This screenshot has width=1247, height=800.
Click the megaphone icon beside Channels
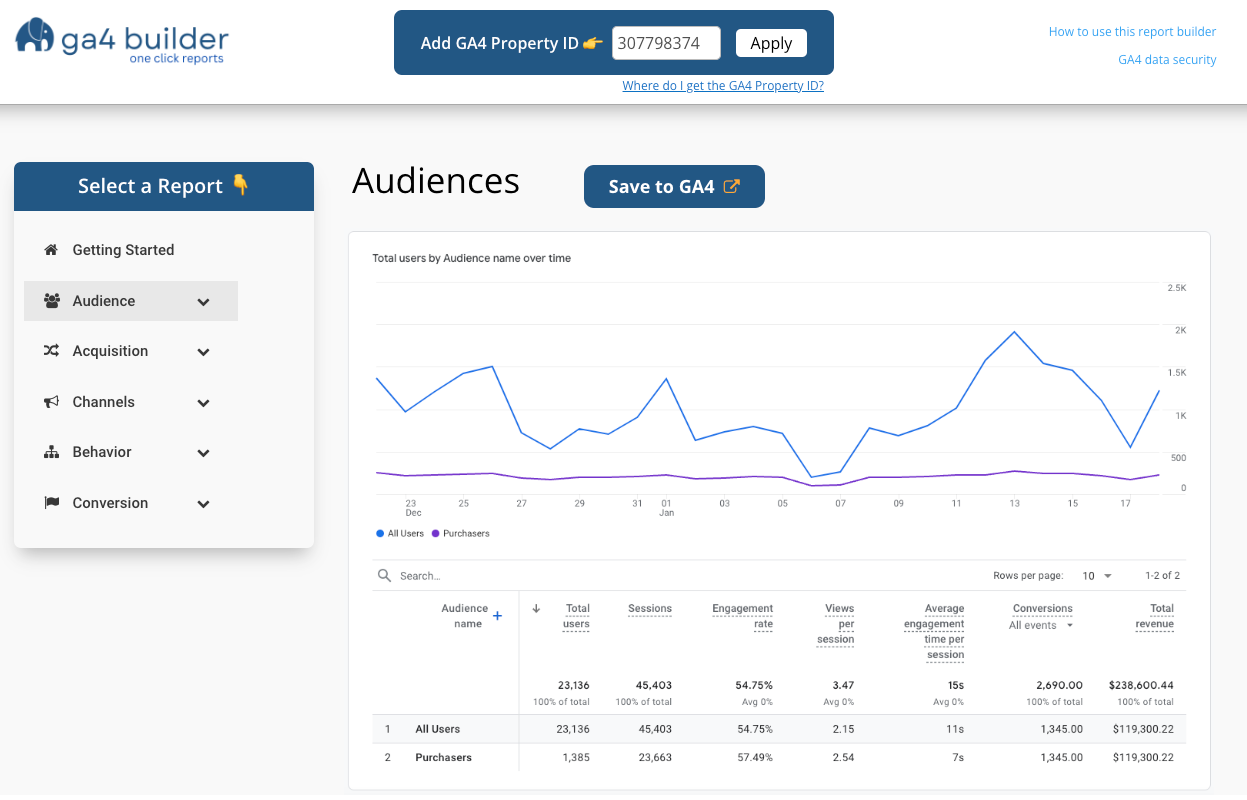(51, 402)
